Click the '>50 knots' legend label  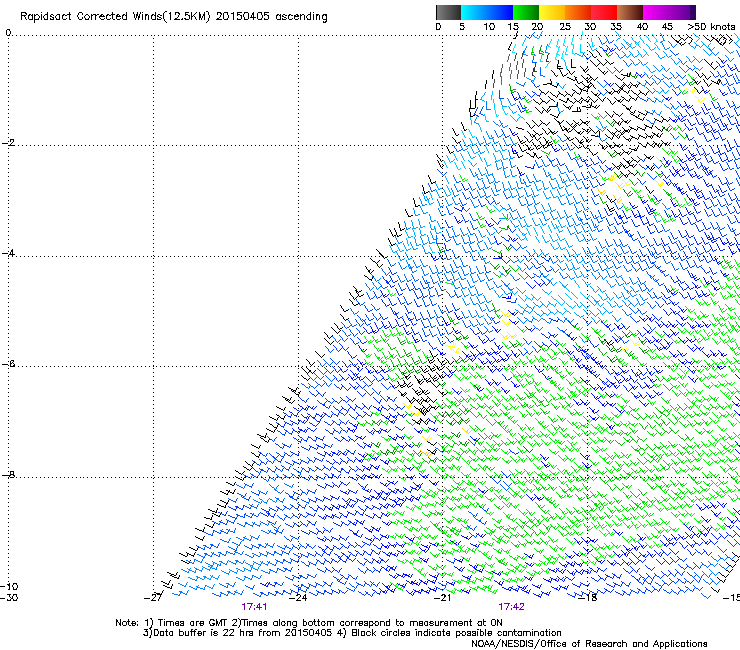click(x=711, y=27)
